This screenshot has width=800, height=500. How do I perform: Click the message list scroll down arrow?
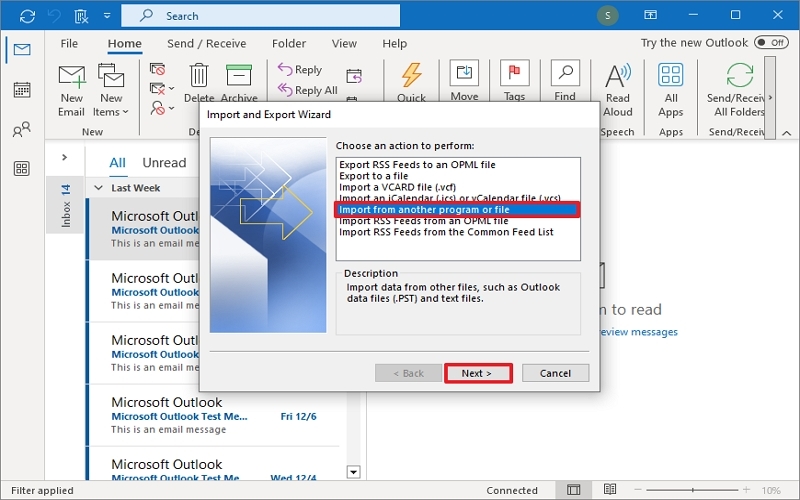coord(353,472)
